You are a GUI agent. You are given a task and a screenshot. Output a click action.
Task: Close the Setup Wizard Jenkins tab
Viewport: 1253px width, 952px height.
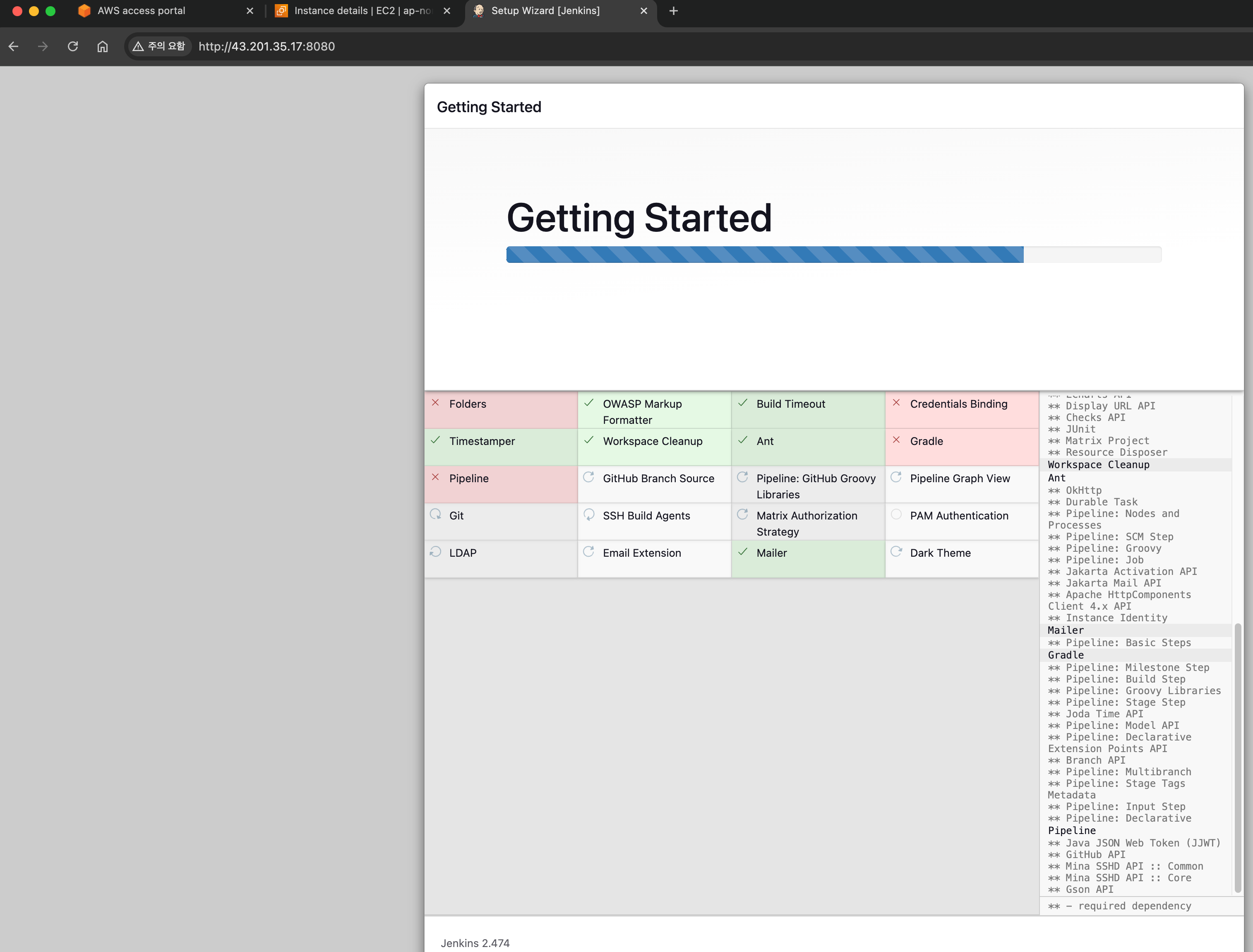[643, 11]
